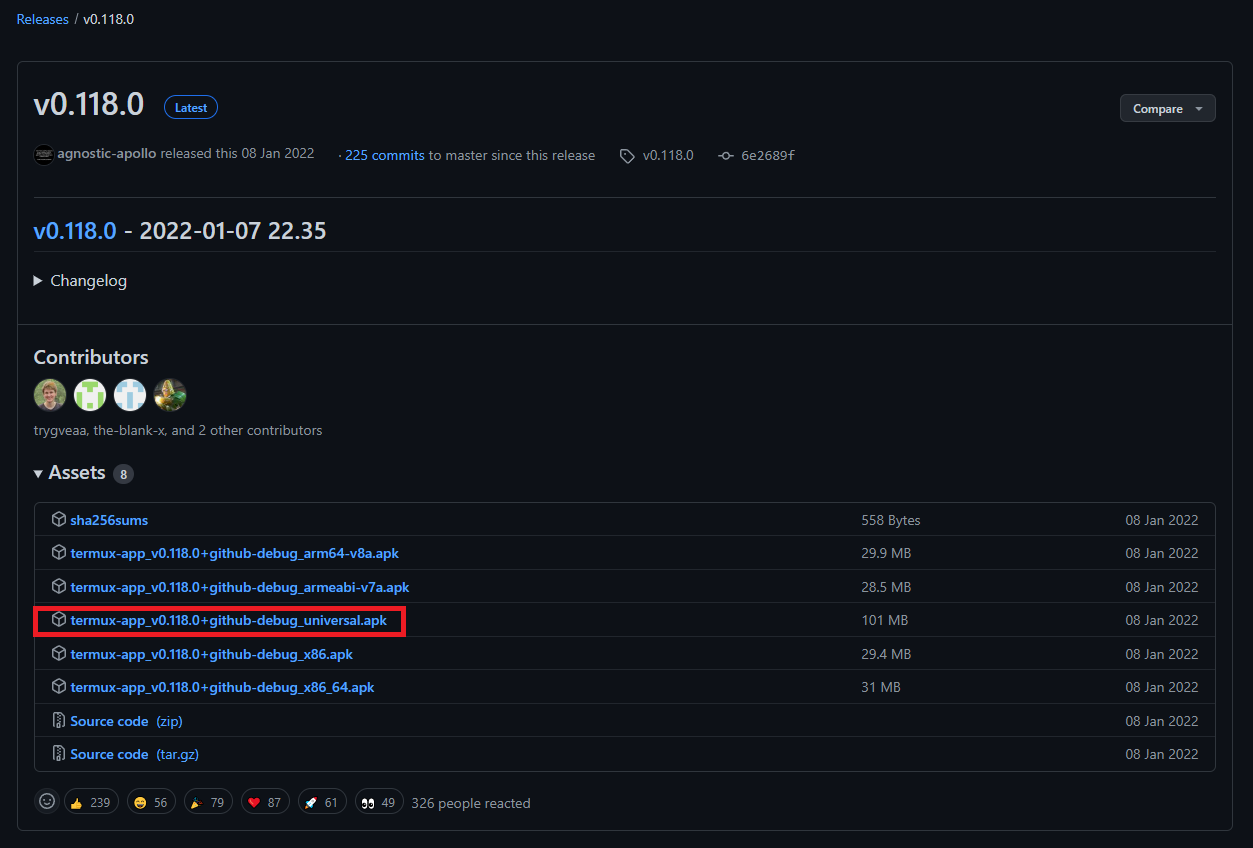The height and width of the screenshot is (848, 1253).
Task: Open the 225 commits link
Action: 384,155
